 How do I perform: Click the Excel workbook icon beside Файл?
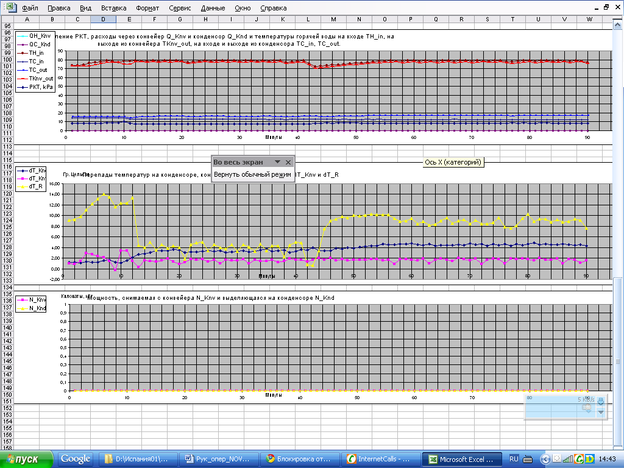pyautogui.click(x=11, y=7)
